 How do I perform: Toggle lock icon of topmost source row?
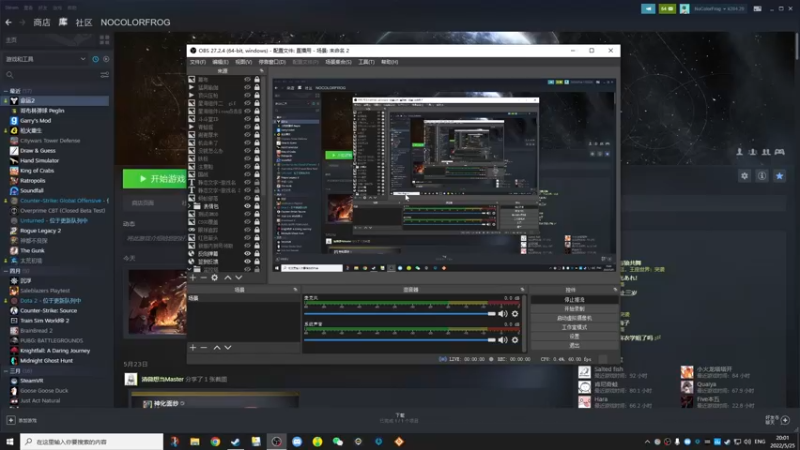click(257, 80)
